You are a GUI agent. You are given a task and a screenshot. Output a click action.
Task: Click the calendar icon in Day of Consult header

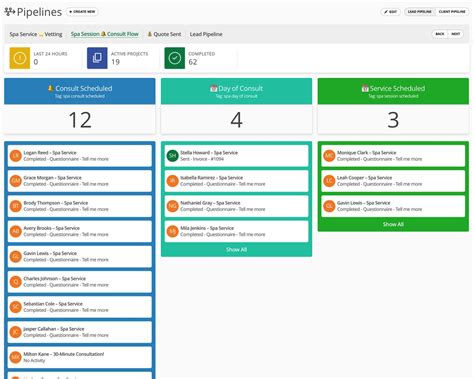[x=214, y=88]
